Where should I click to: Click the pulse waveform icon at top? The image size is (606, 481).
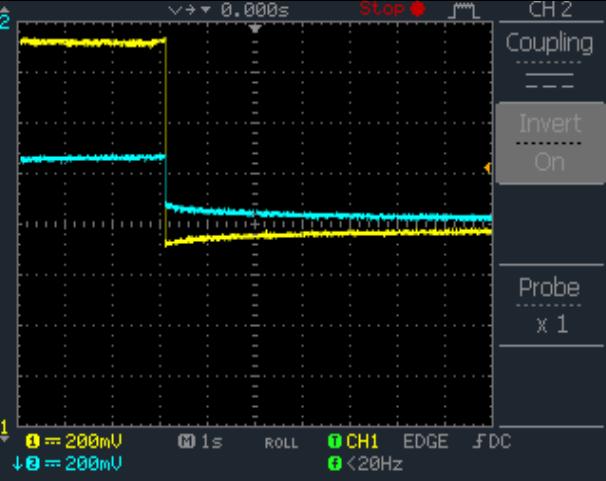[x=464, y=10]
